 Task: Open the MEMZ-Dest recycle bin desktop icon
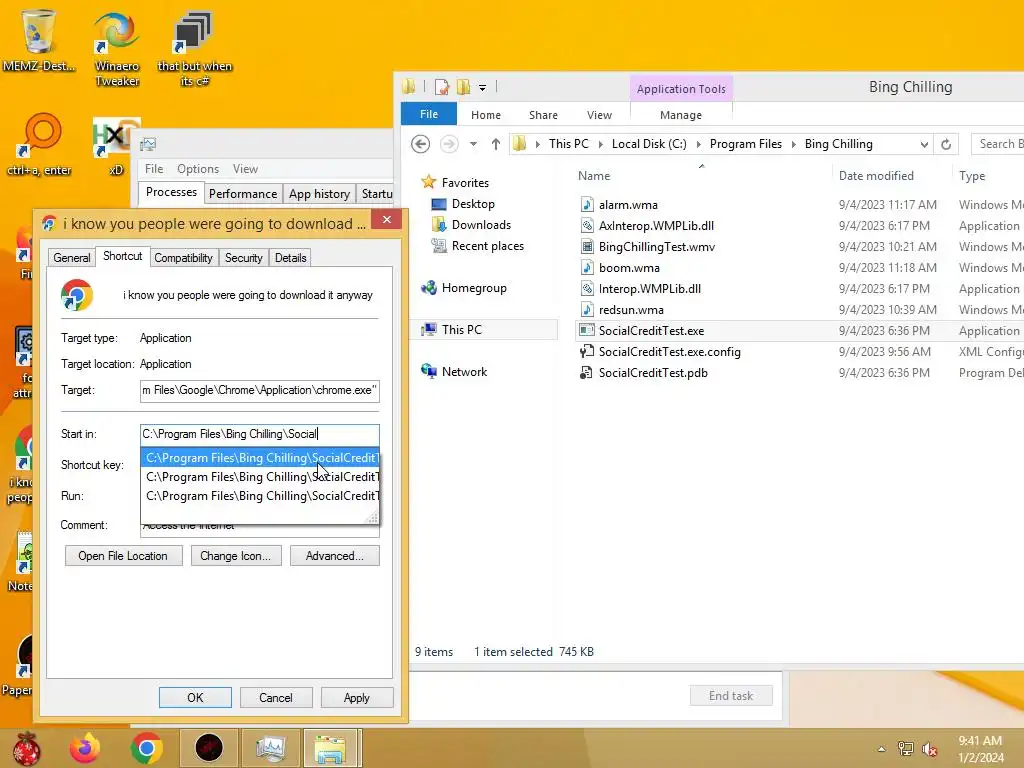(38, 39)
